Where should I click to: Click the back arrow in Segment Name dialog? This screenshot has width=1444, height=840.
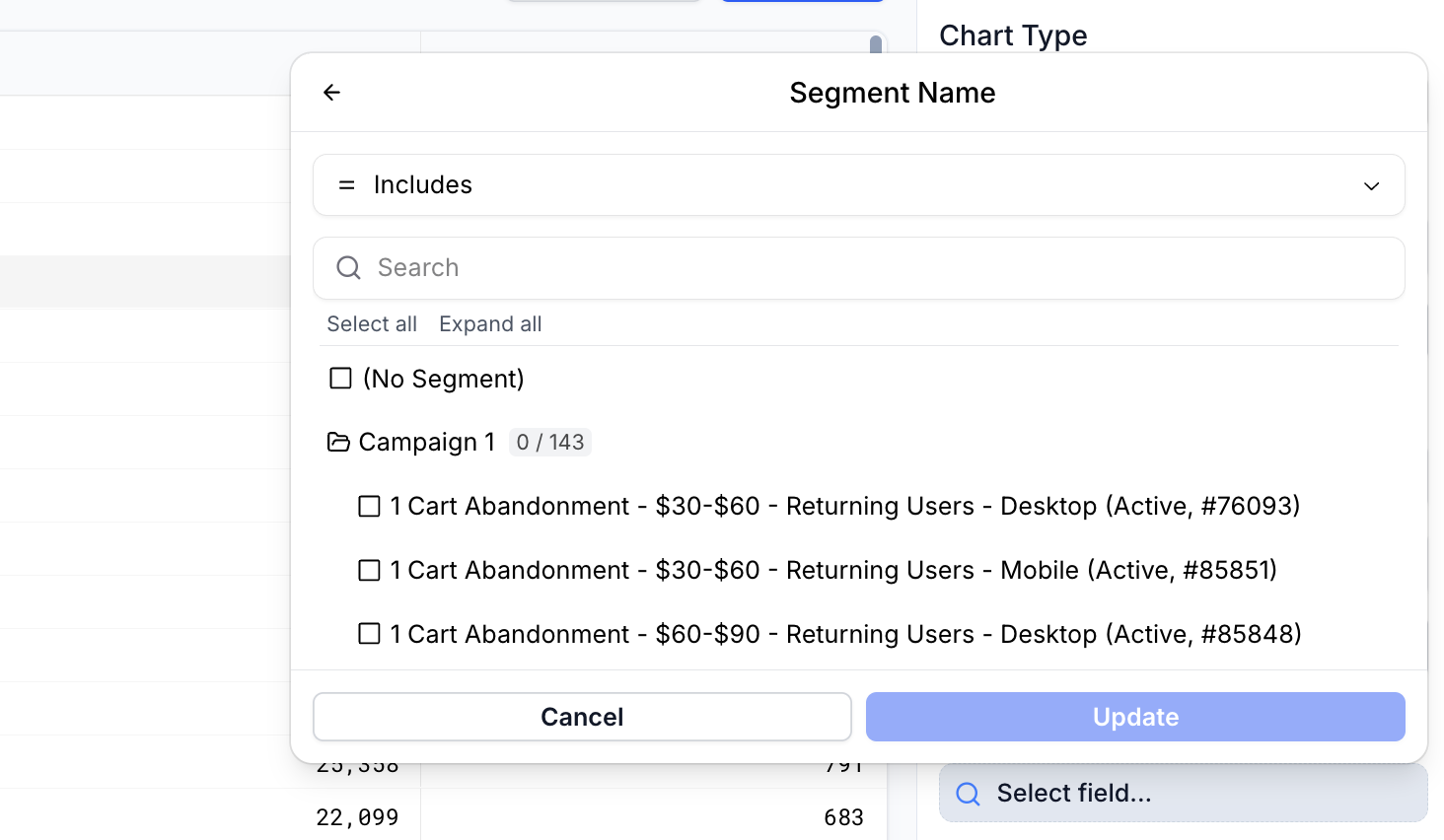coord(331,93)
